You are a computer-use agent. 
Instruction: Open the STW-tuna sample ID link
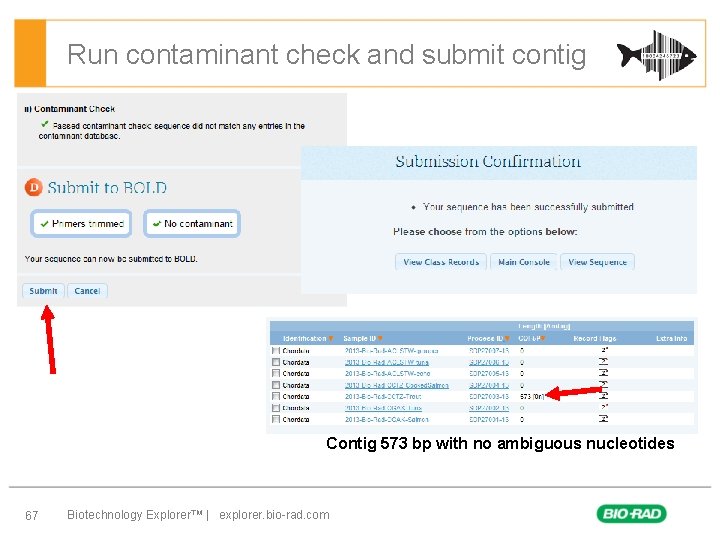click(x=387, y=362)
